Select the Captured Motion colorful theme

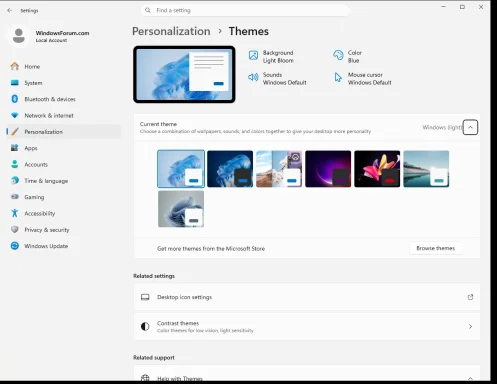(377, 169)
